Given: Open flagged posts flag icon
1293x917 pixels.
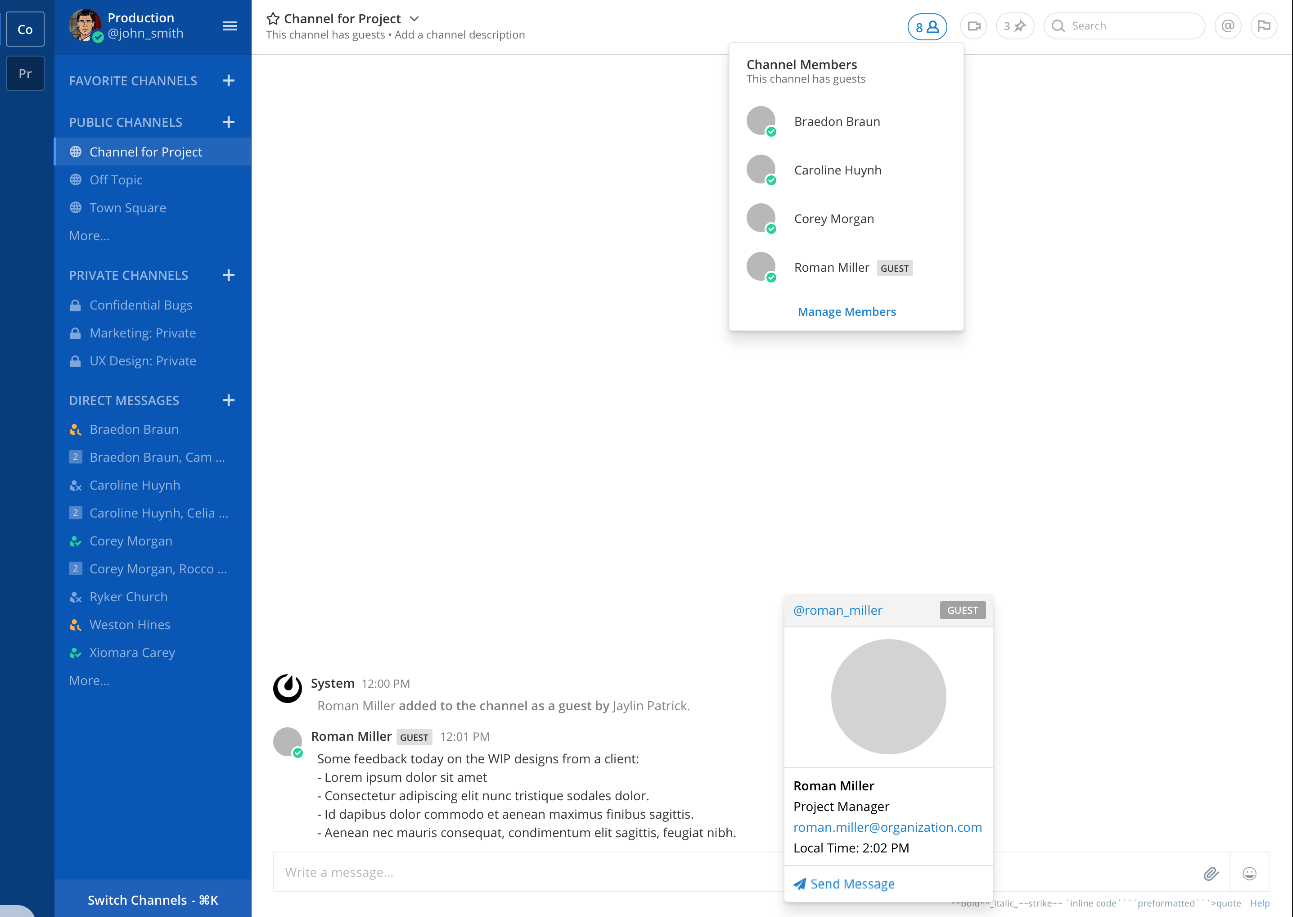Looking at the screenshot, I should click(1264, 27).
